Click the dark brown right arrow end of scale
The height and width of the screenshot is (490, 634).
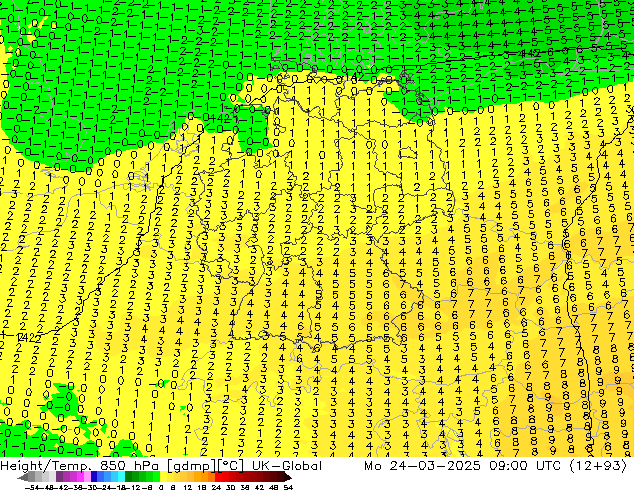[288, 477]
